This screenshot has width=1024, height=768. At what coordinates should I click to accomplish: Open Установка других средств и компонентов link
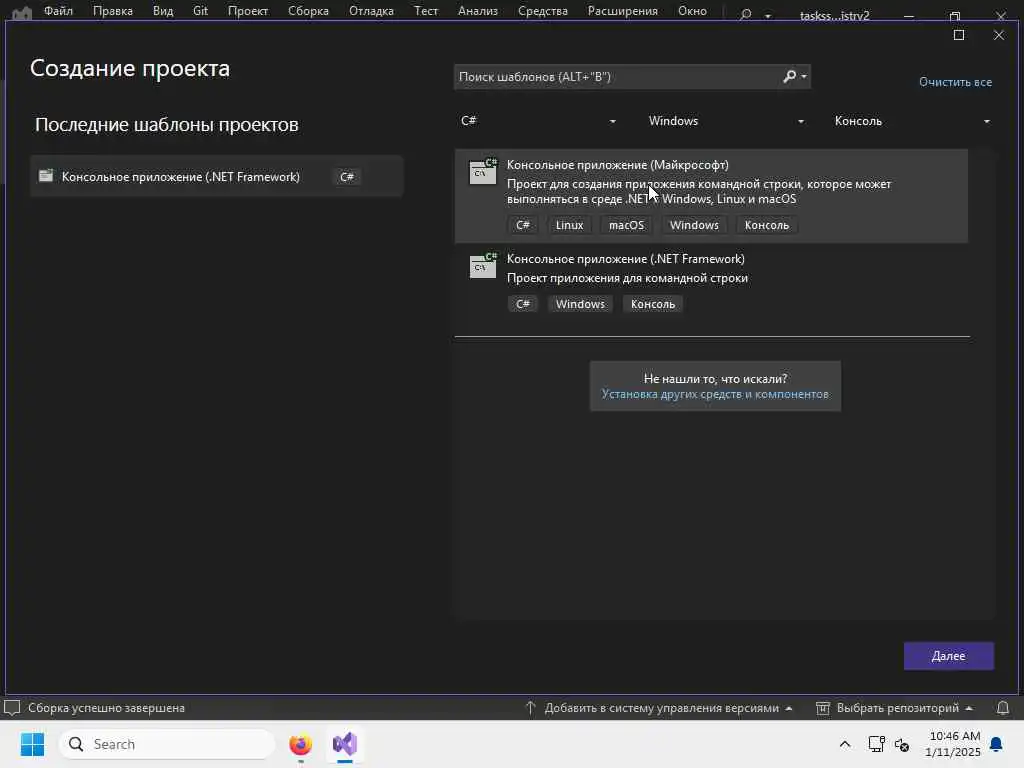click(715, 394)
